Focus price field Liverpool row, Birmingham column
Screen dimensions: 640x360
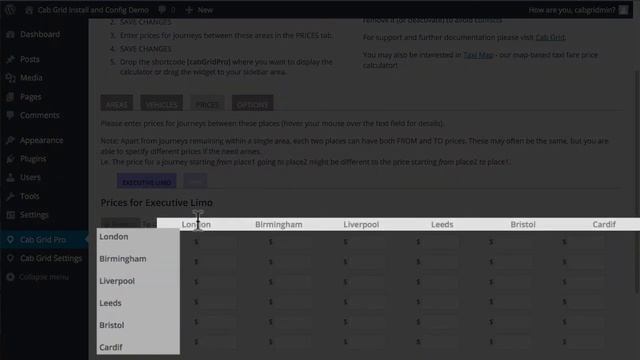292,282
